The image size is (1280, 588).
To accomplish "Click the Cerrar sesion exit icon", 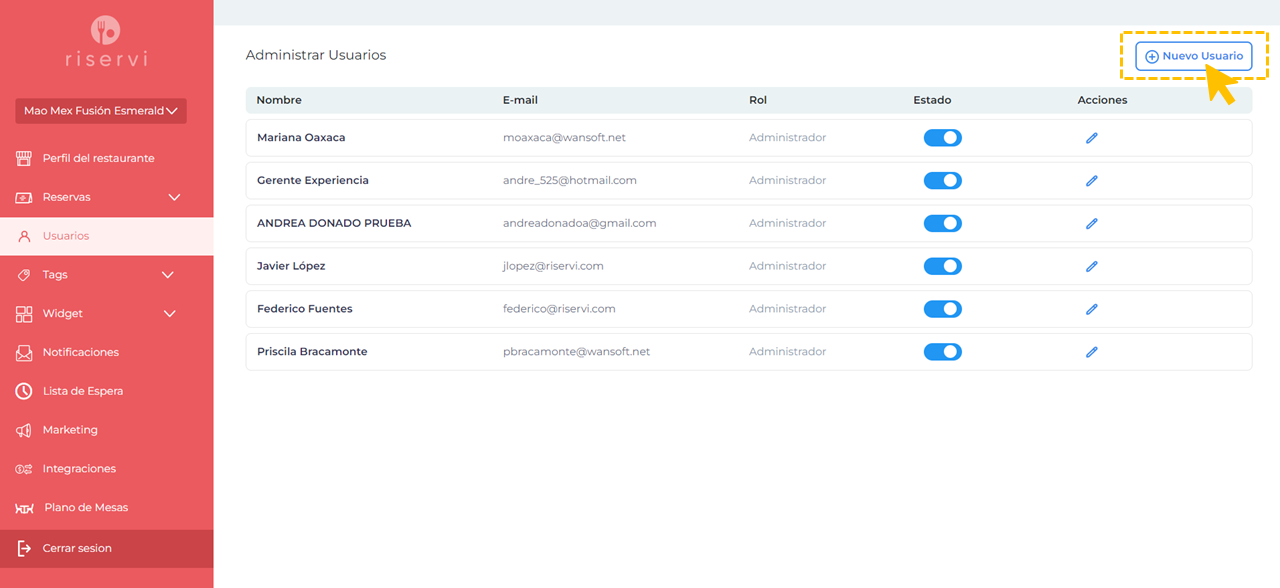I will coord(24,548).
